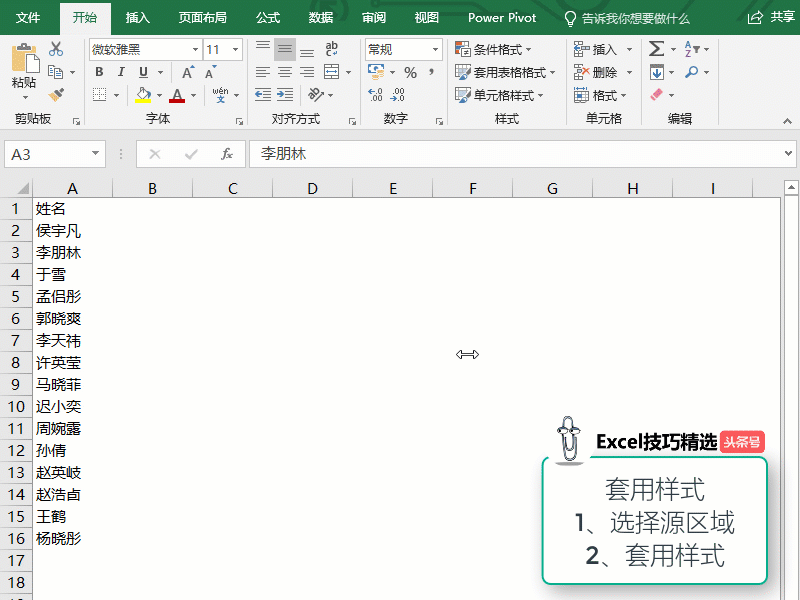Click the Increase Font Size icon
This screenshot has height=600, width=800.
click(187, 72)
